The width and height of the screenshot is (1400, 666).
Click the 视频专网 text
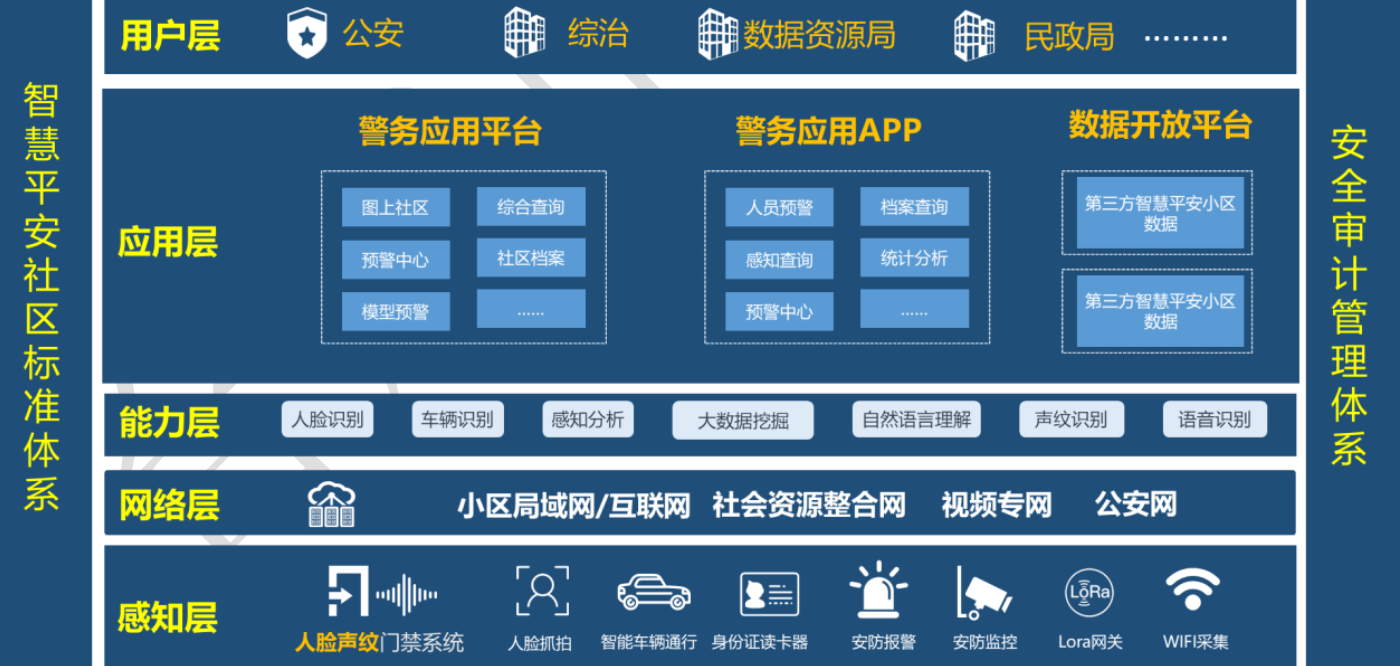(996, 504)
